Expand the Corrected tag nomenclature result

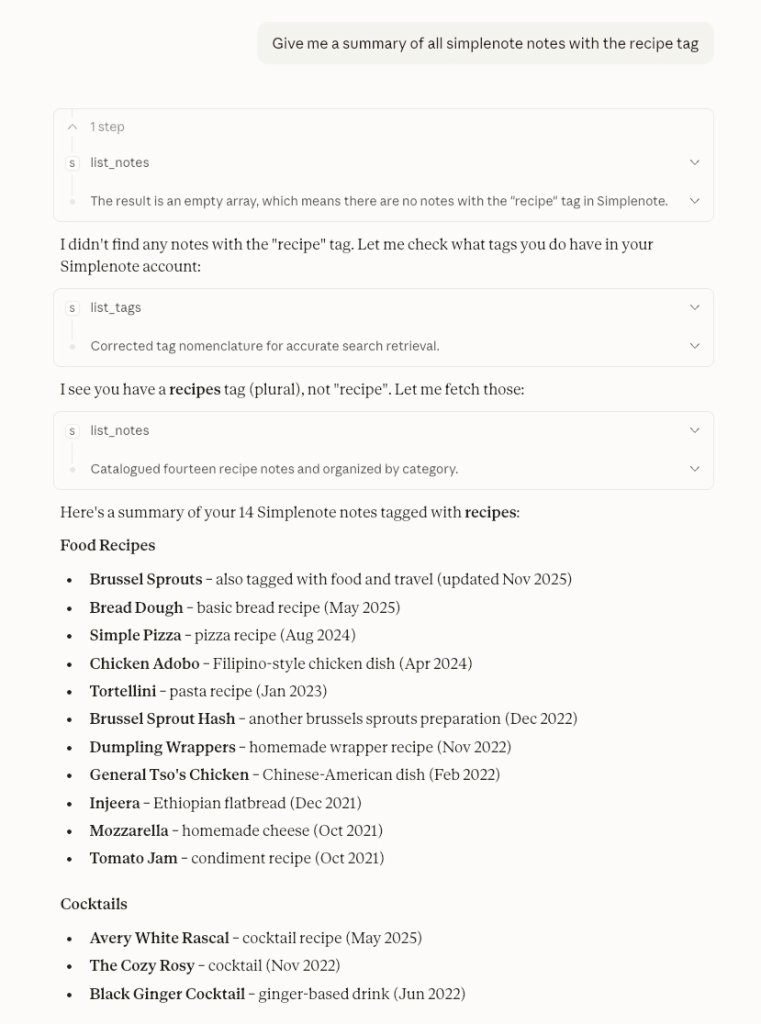point(695,345)
